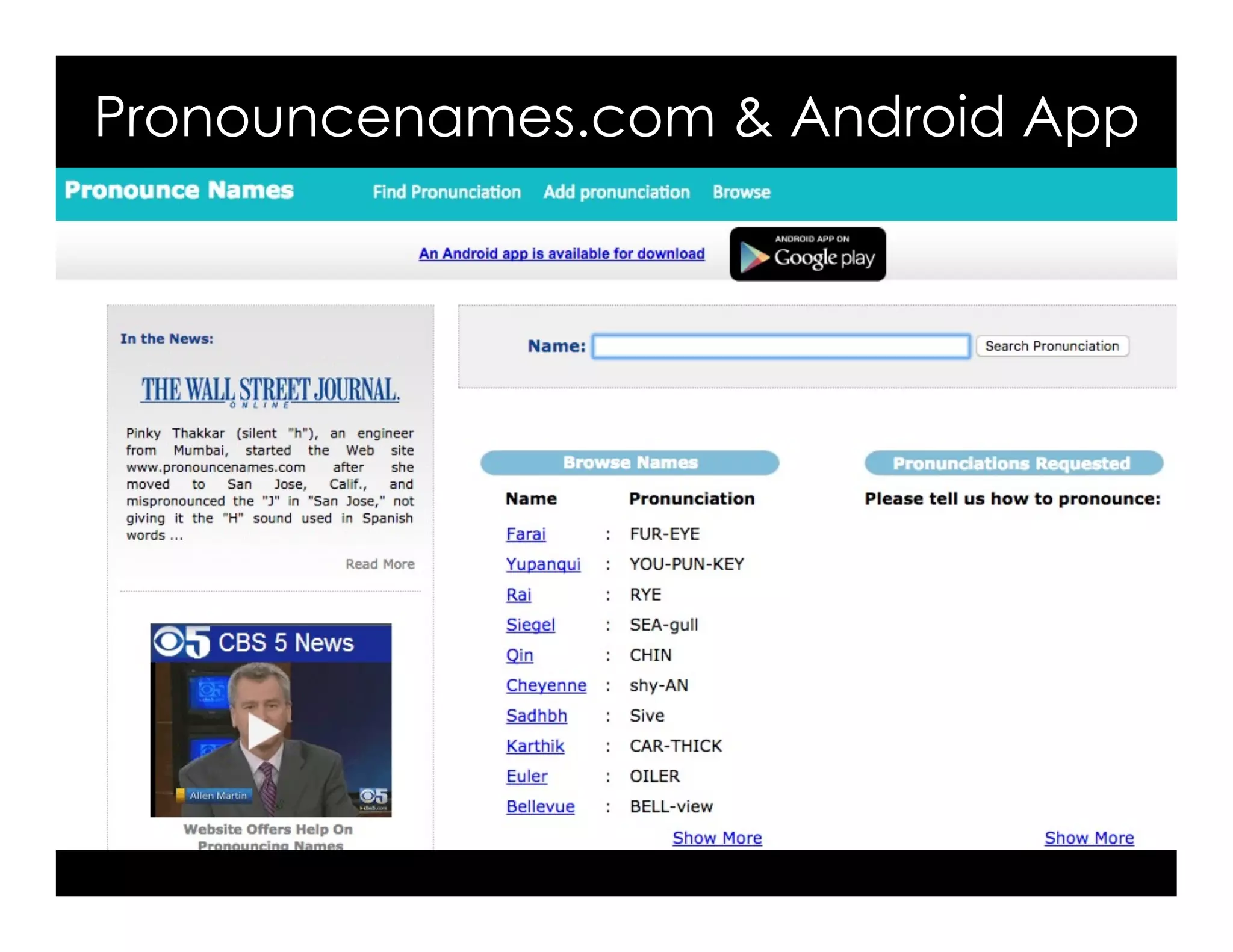Viewport: 1233px width, 952px height.
Task: Open the name Bellevue
Action: 540,806
